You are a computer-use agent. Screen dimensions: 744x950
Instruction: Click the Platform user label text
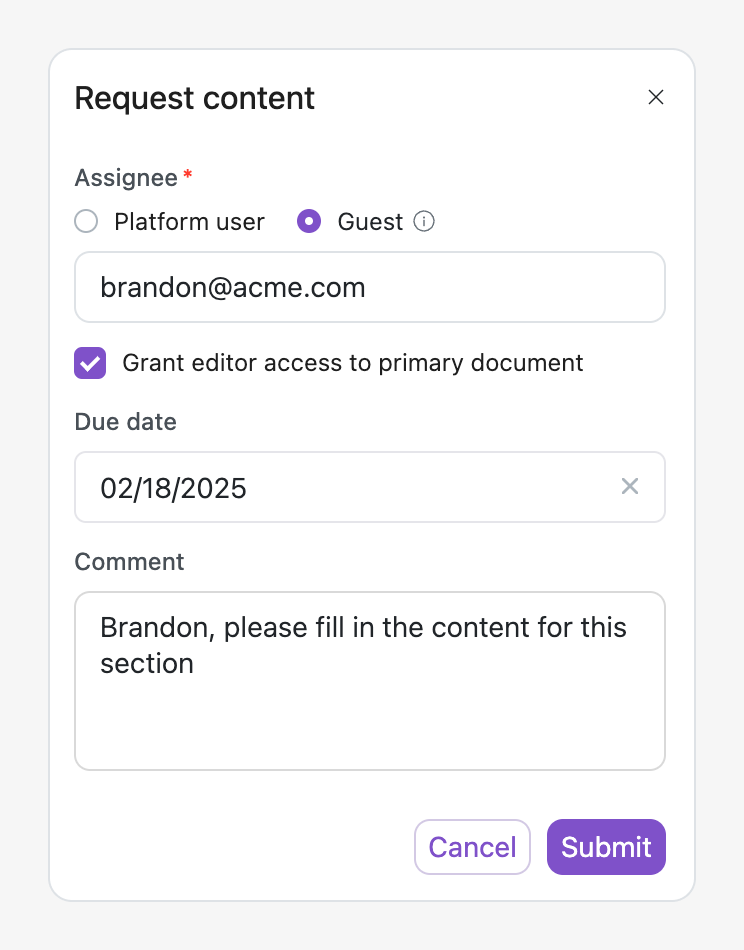(x=189, y=222)
